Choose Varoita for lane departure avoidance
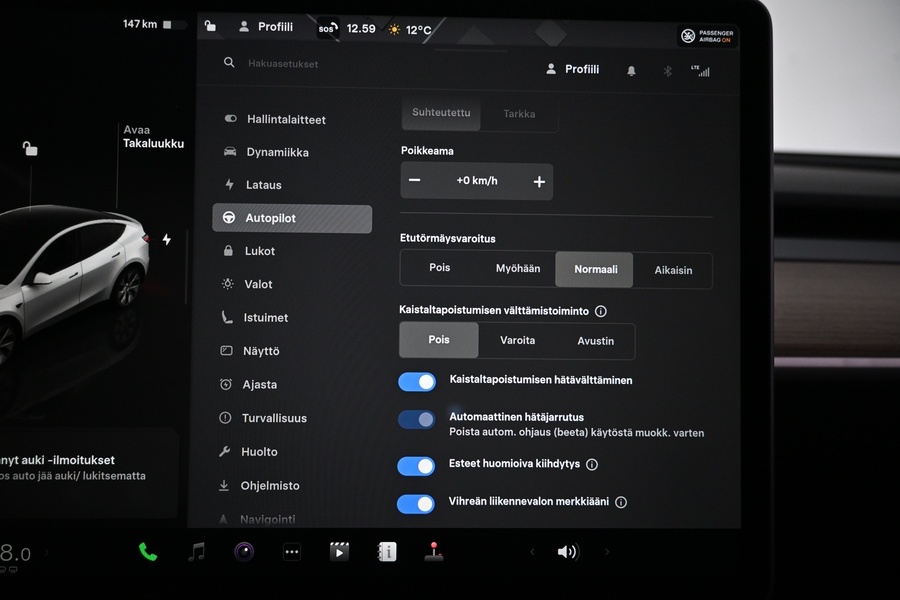This screenshot has height=600, width=900. (x=517, y=341)
